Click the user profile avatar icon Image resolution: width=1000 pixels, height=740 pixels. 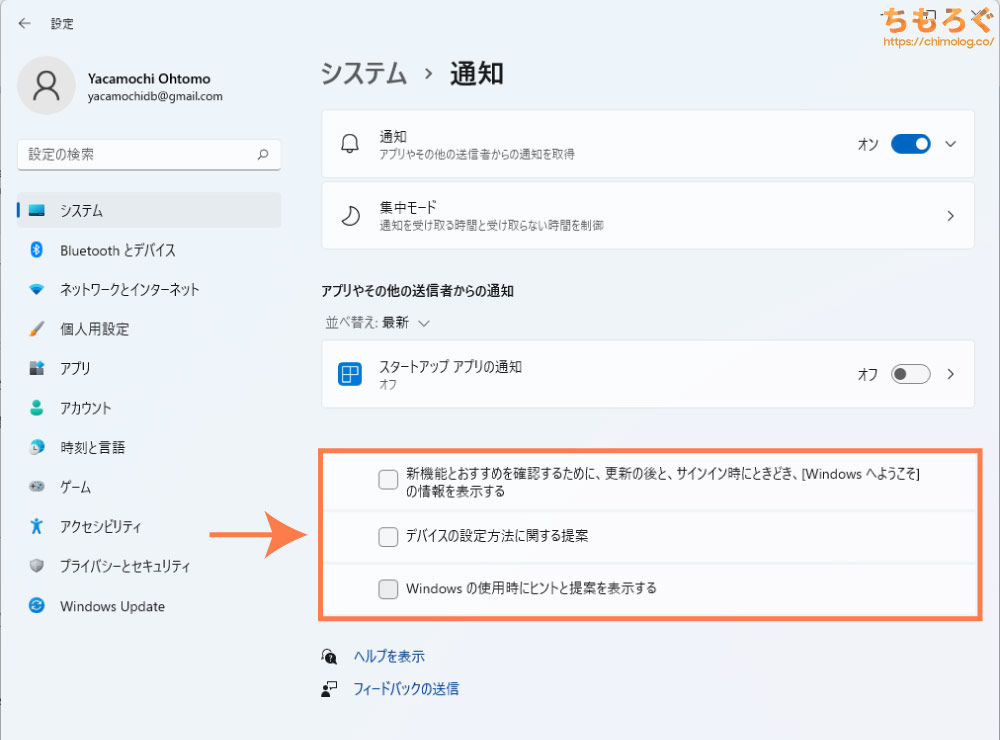click(47, 85)
